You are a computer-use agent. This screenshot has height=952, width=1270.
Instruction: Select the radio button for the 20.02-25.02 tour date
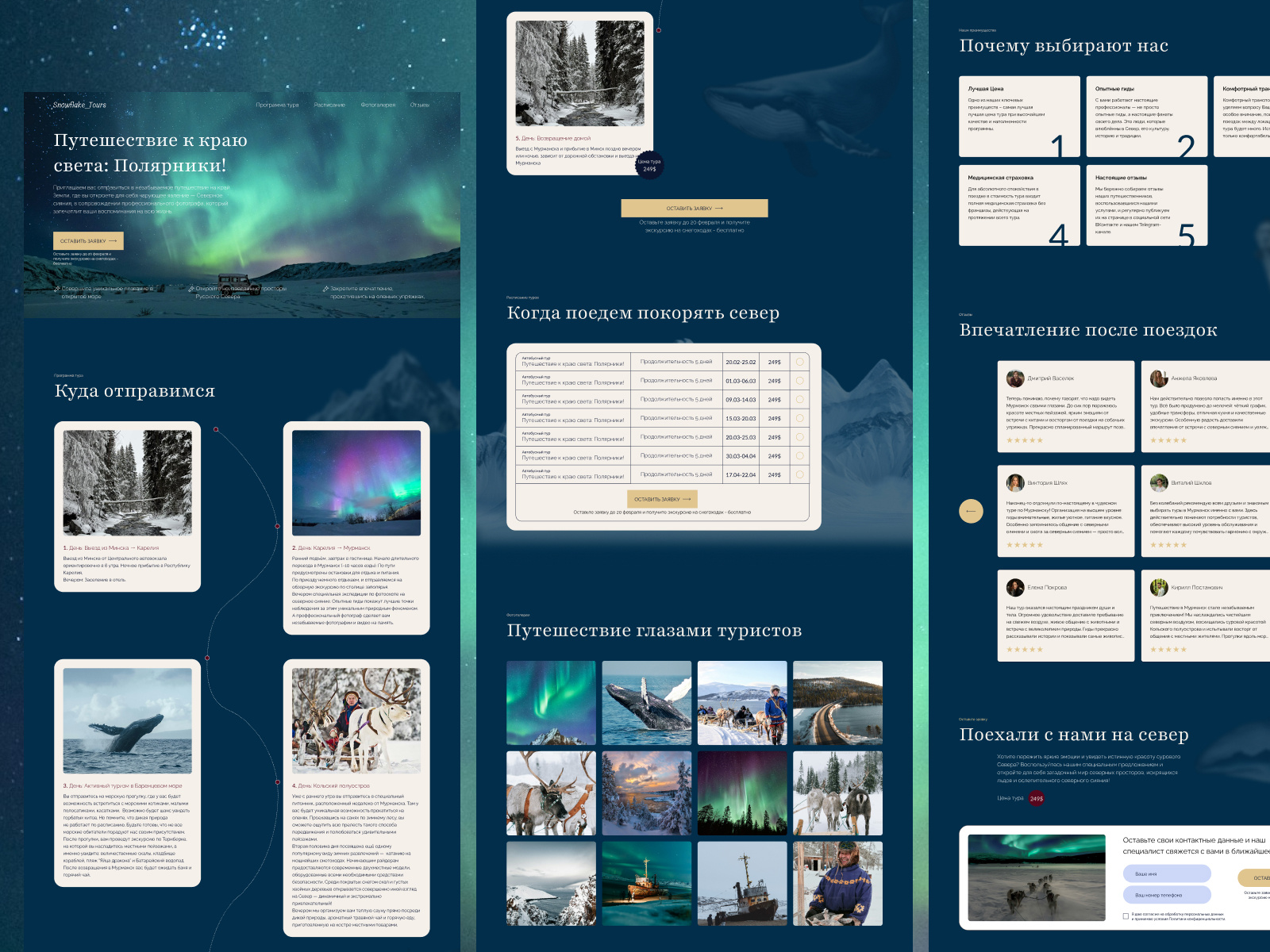coord(800,362)
